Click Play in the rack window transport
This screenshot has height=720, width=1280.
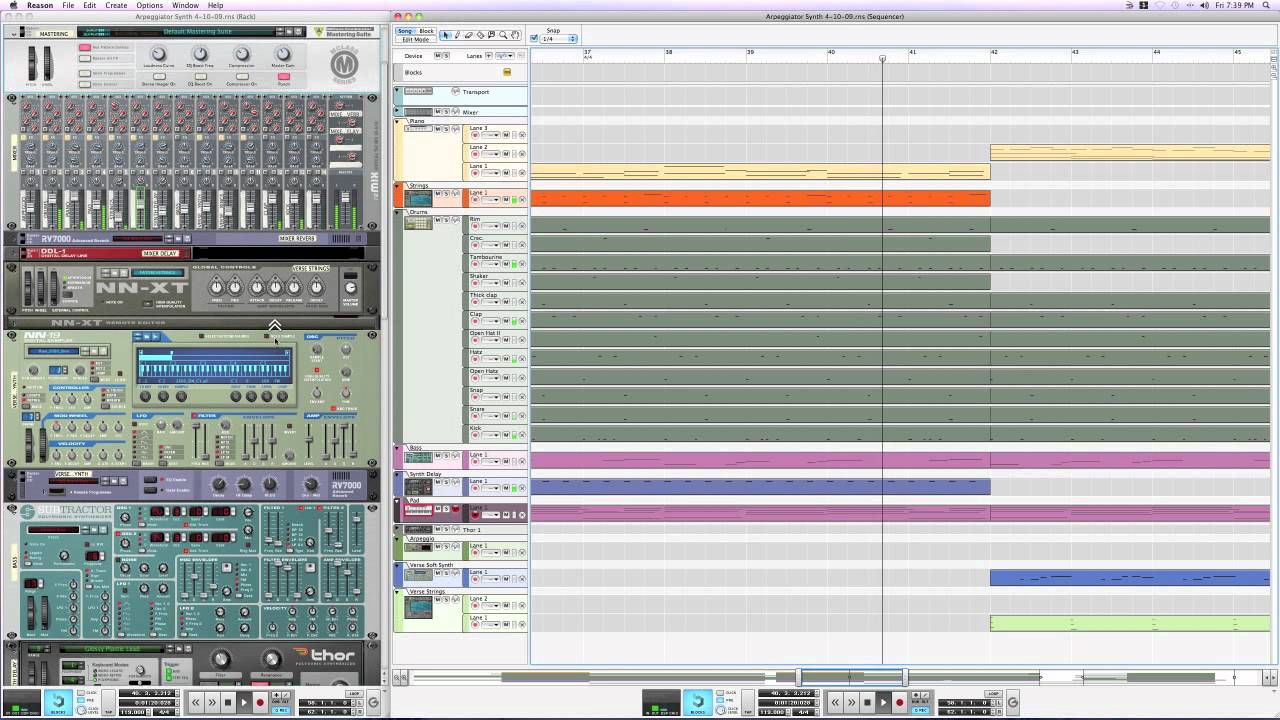pyautogui.click(x=244, y=702)
